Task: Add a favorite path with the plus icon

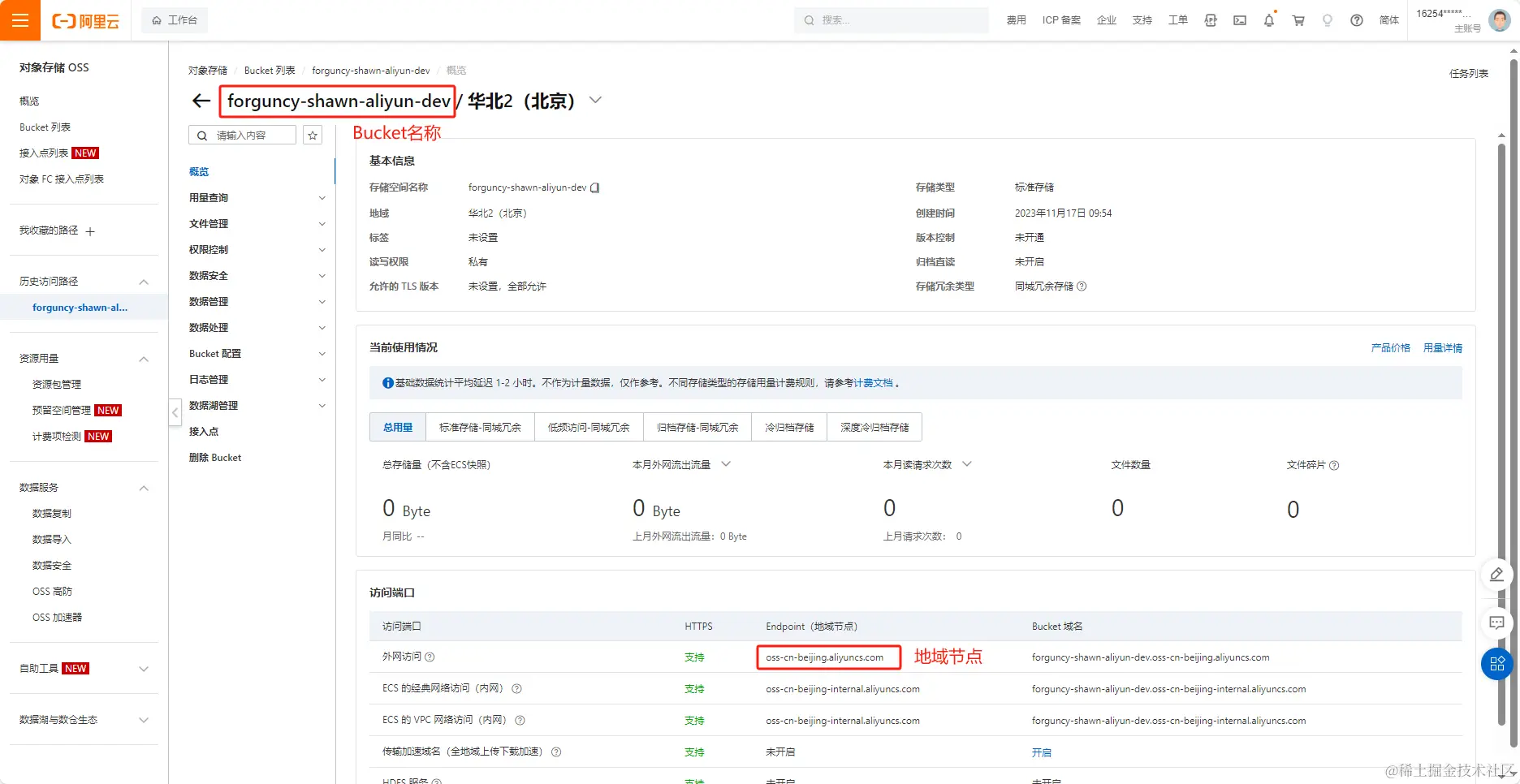Action: [90, 231]
